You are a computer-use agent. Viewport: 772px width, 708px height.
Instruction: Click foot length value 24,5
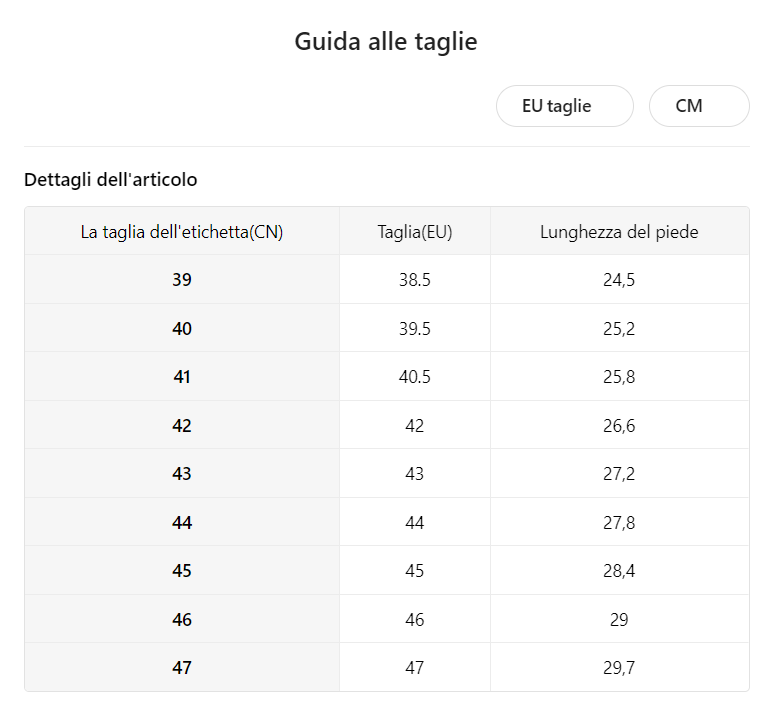(x=619, y=280)
